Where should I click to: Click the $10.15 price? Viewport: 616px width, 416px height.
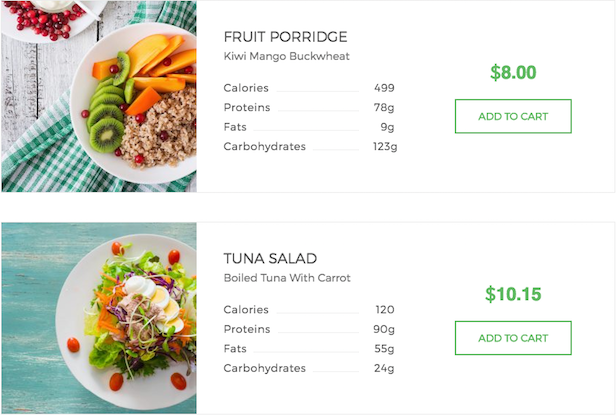[x=513, y=294]
